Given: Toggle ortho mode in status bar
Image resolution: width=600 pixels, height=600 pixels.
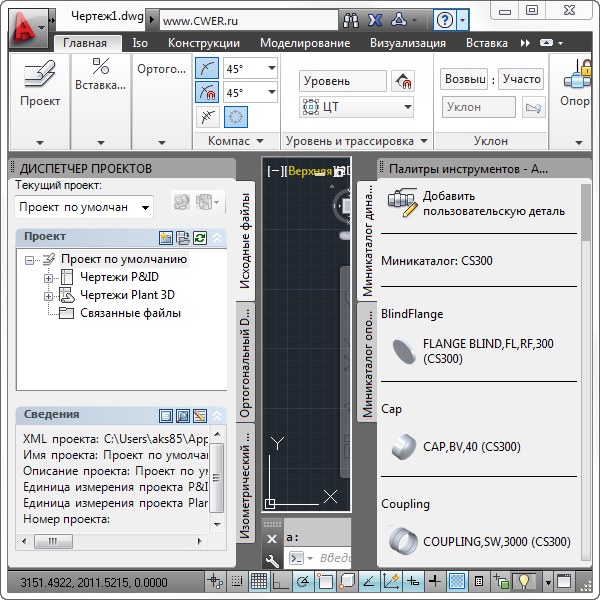Looking at the screenshot, I should pos(280,581).
